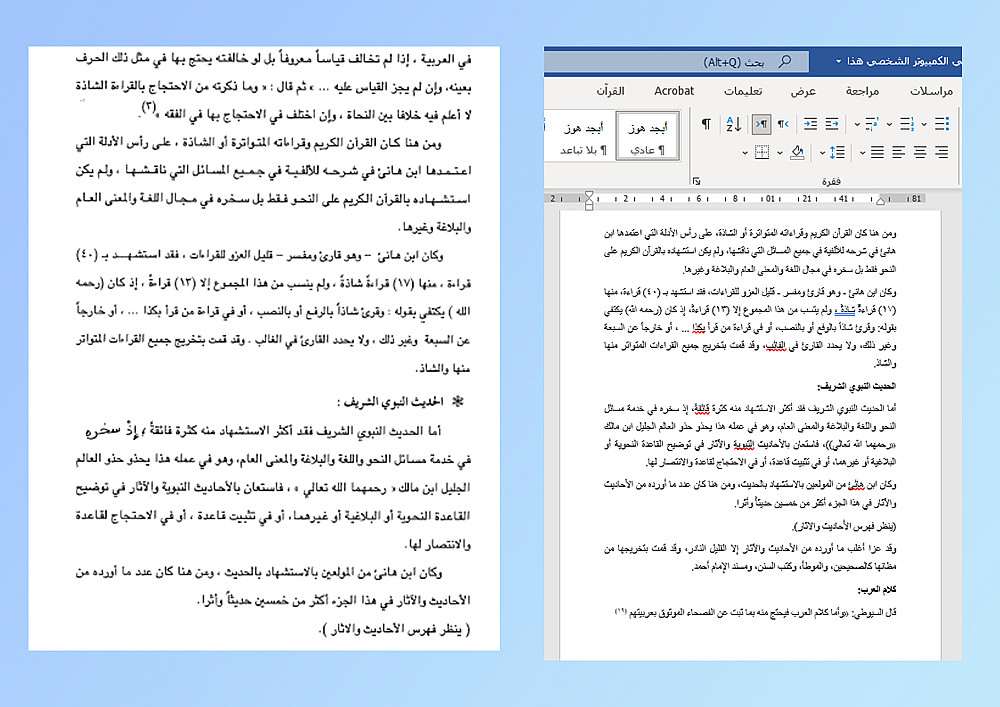The image size is (1000, 707).
Task: Click footnote reference (١) in Word document
Action: (x=621, y=611)
